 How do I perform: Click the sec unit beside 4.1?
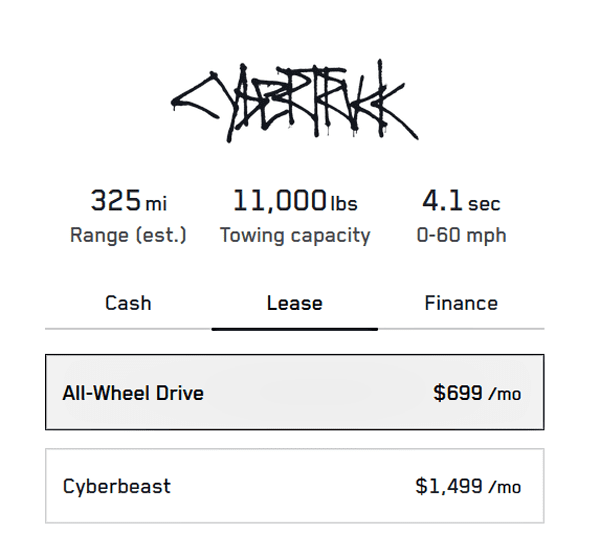point(484,204)
